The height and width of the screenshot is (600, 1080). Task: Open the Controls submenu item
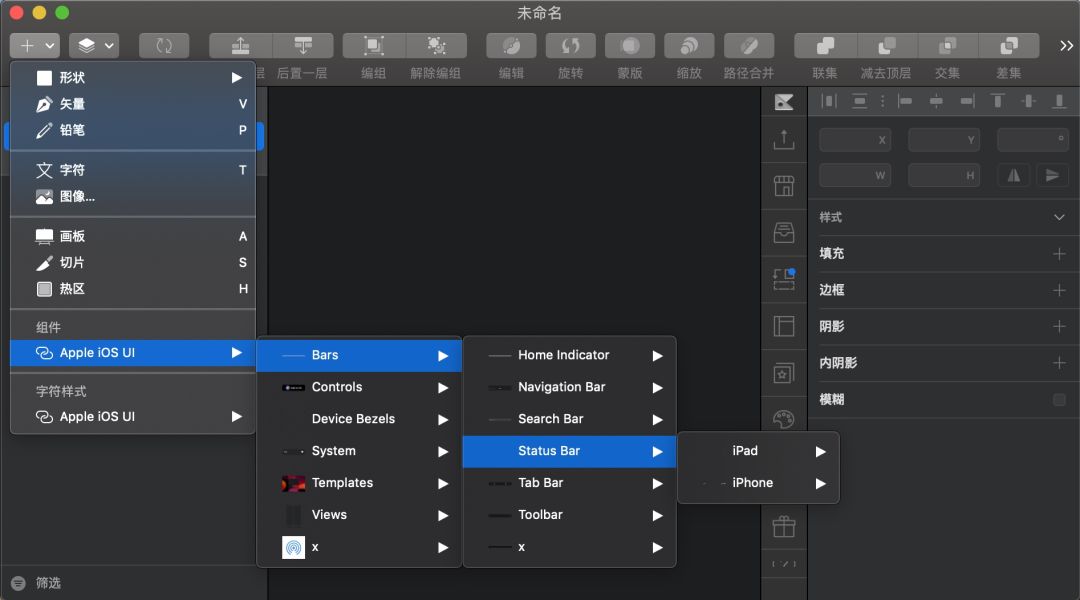pyautogui.click(x=359, y=387)
